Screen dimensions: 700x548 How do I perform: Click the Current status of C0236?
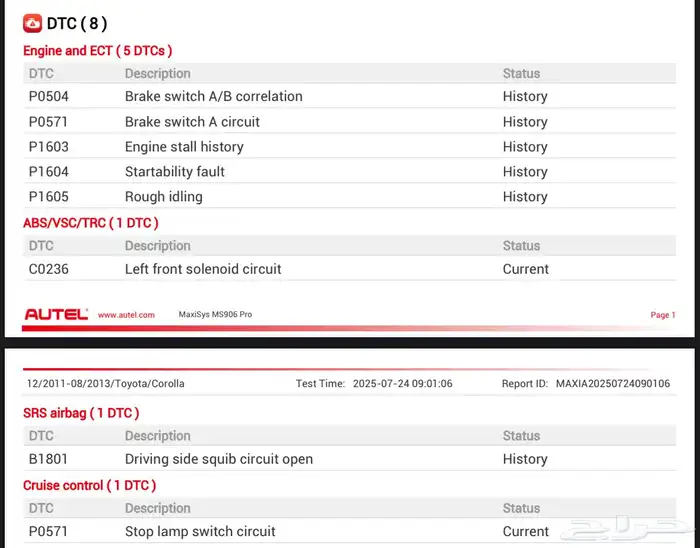[x=525, y=269]
